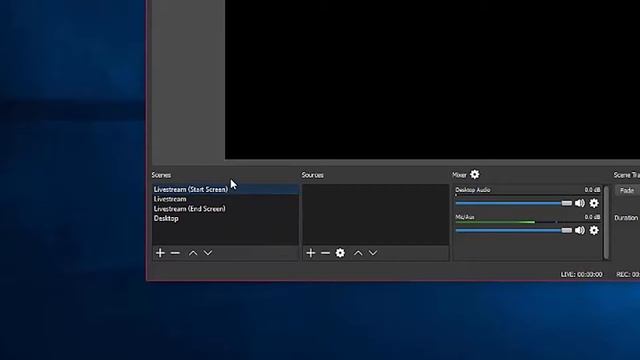
Task: Select the Livestream scene
Action: pyautogui.click(x=225, y=199)
